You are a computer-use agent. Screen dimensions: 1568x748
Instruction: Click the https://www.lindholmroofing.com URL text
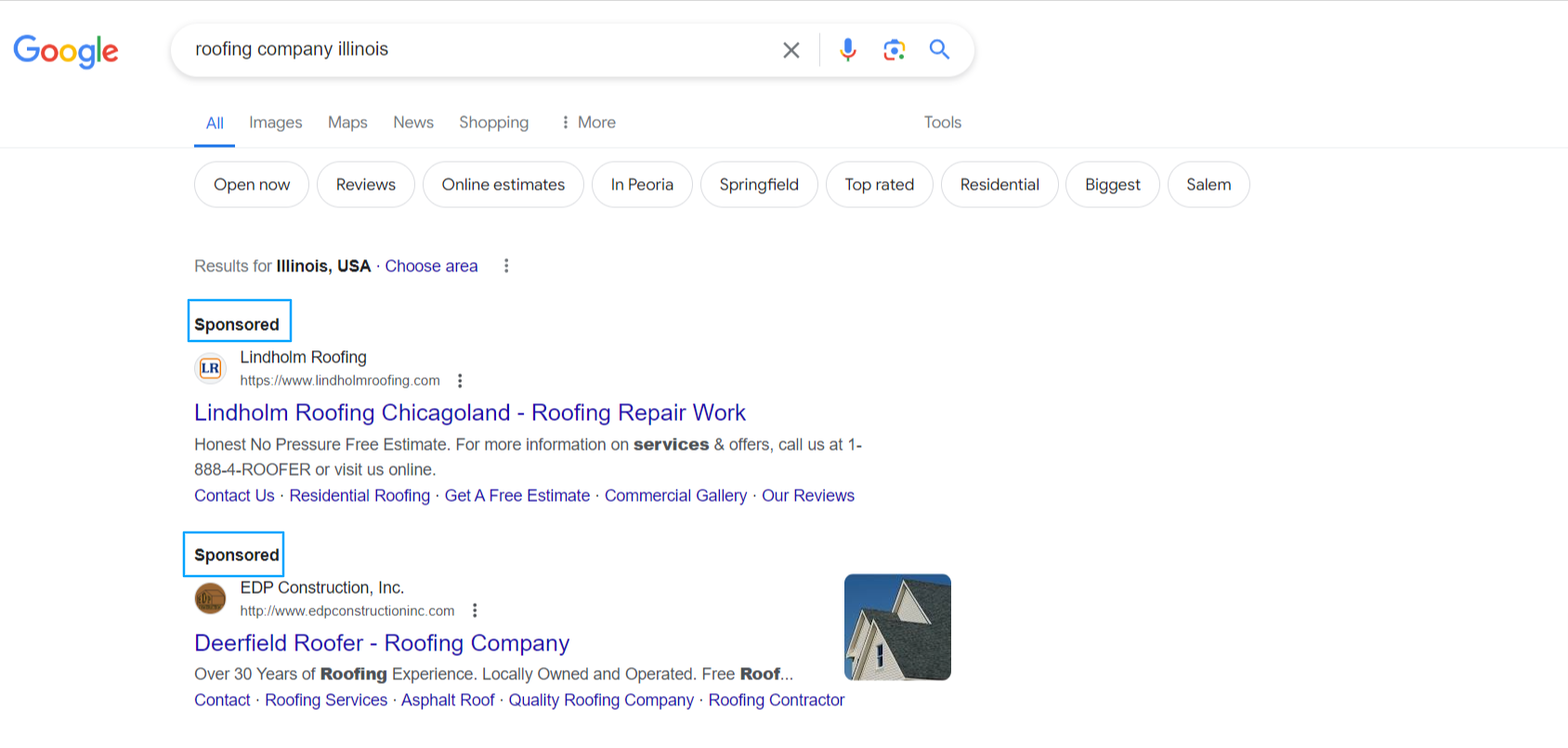(340, 380)
